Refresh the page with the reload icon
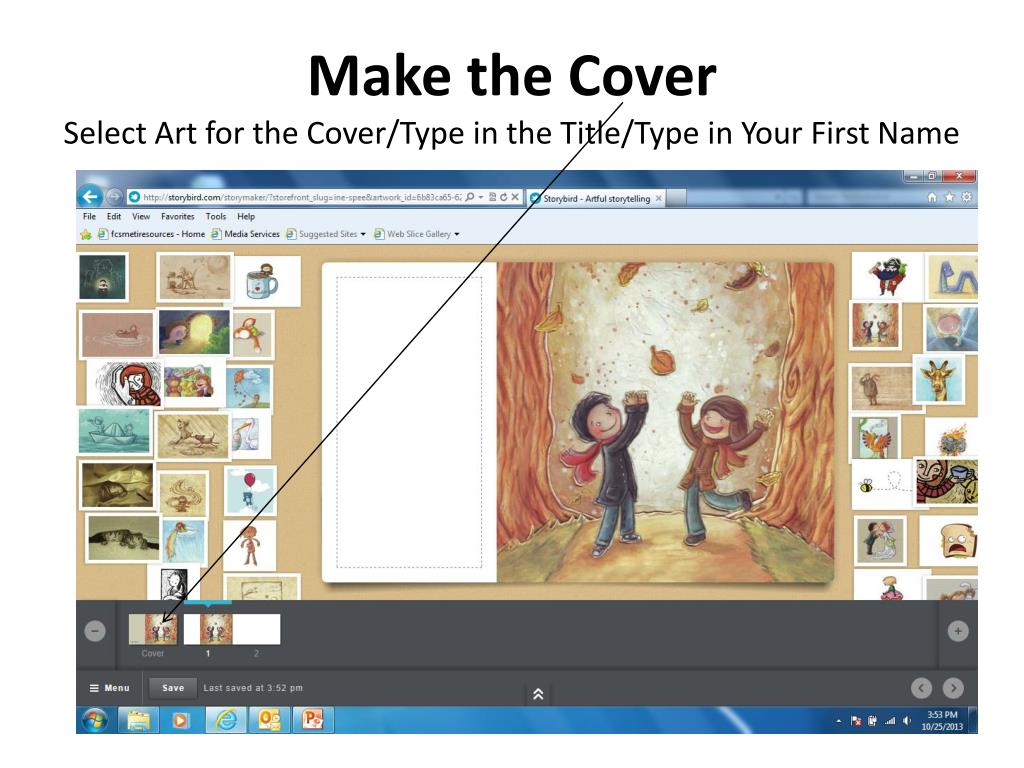The height and width of the screenshot is (768, 1024). click(504, 197)
